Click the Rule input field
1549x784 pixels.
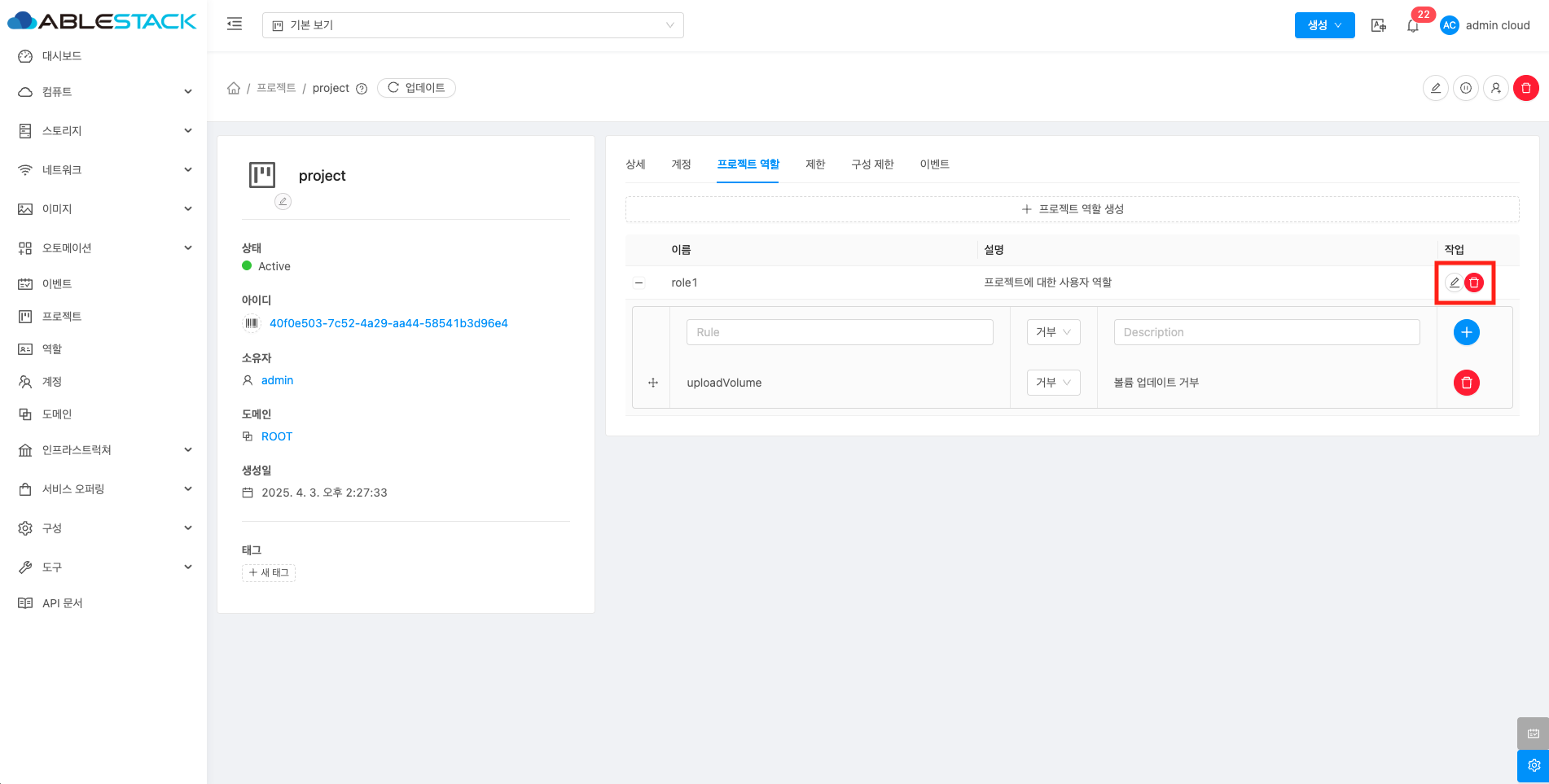pos(840,332)
